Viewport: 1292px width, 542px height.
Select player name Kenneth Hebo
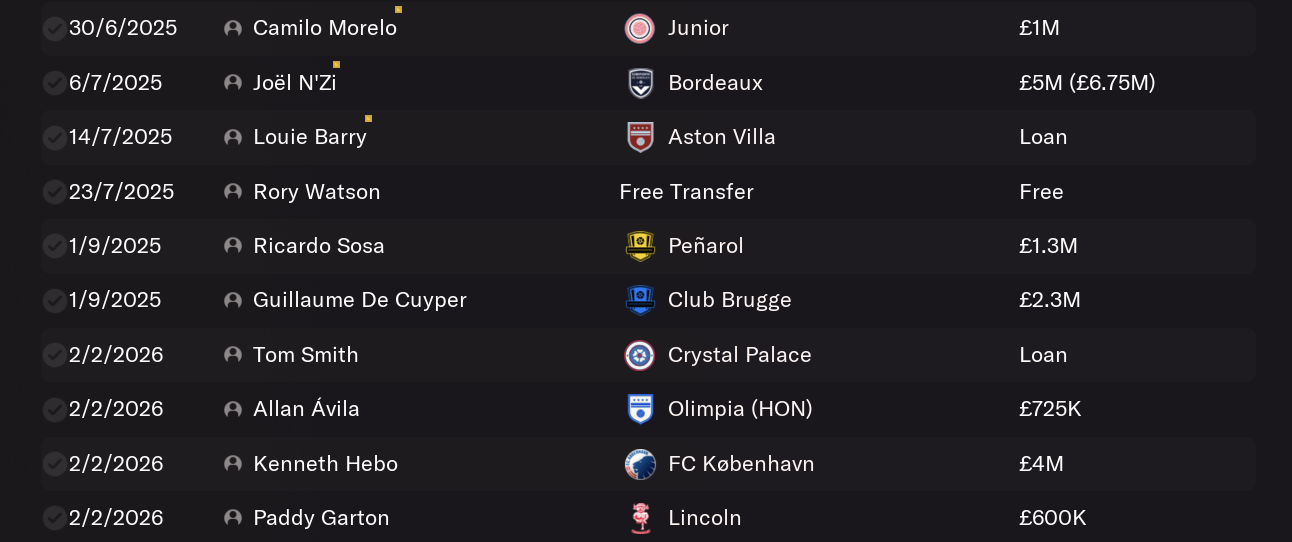(x=325, y=464)
